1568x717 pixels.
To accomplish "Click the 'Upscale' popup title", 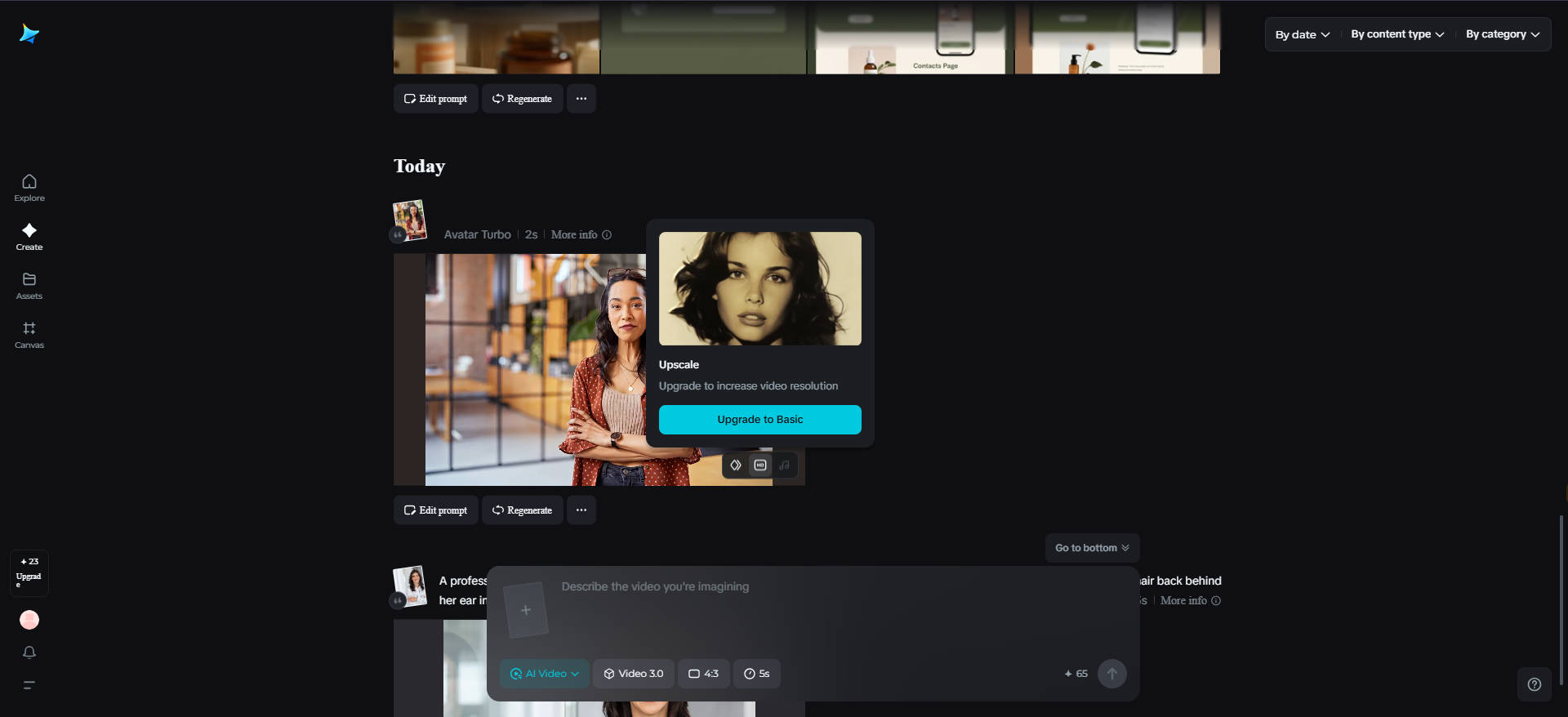I will tap(679, 365).
